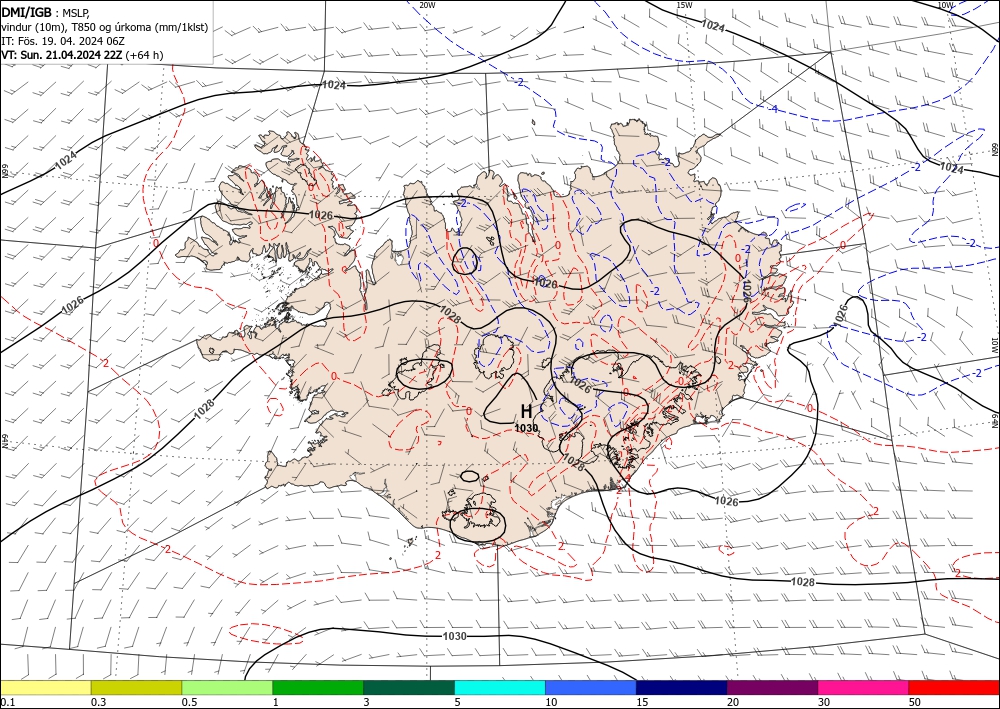The width and height of the screenshot is (1000, 709).
Task: Click the bright blue 10–15 legend swatch
Action: (x=591, y=687)
